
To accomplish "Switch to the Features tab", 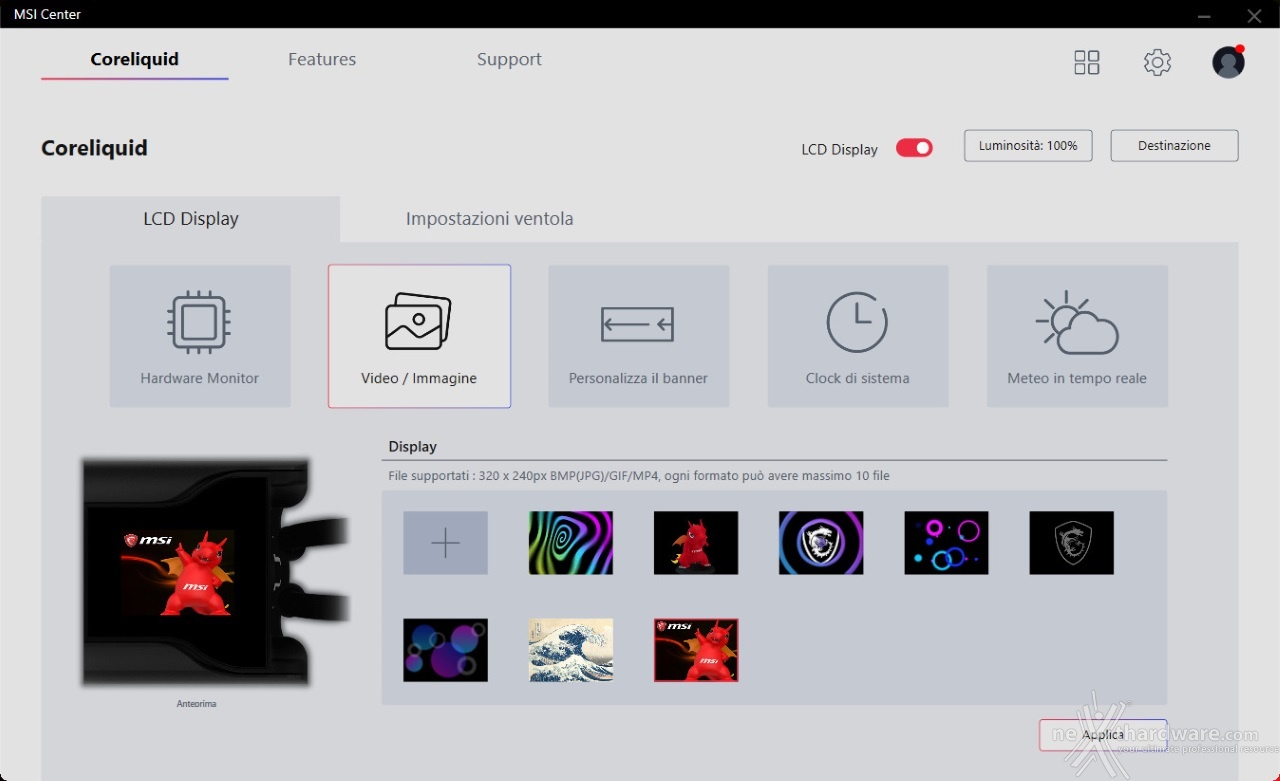I will tap(322, 60).
